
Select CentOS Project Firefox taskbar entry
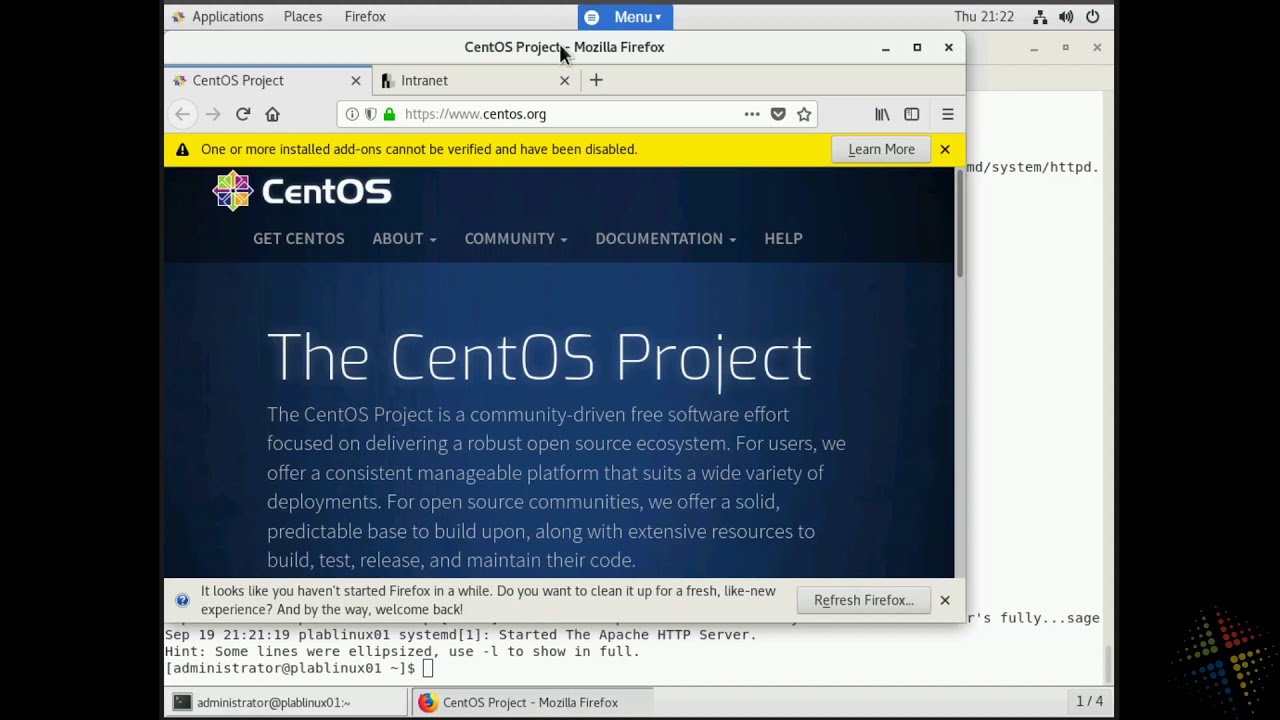point(532,702)
